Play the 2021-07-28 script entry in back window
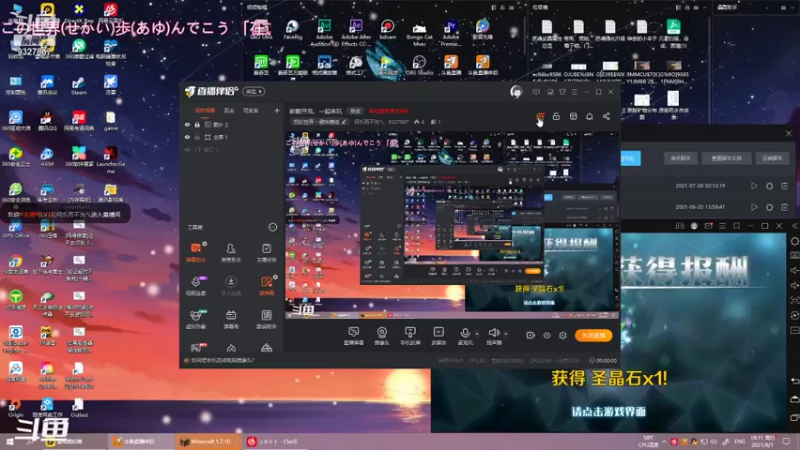 (754, 186)
